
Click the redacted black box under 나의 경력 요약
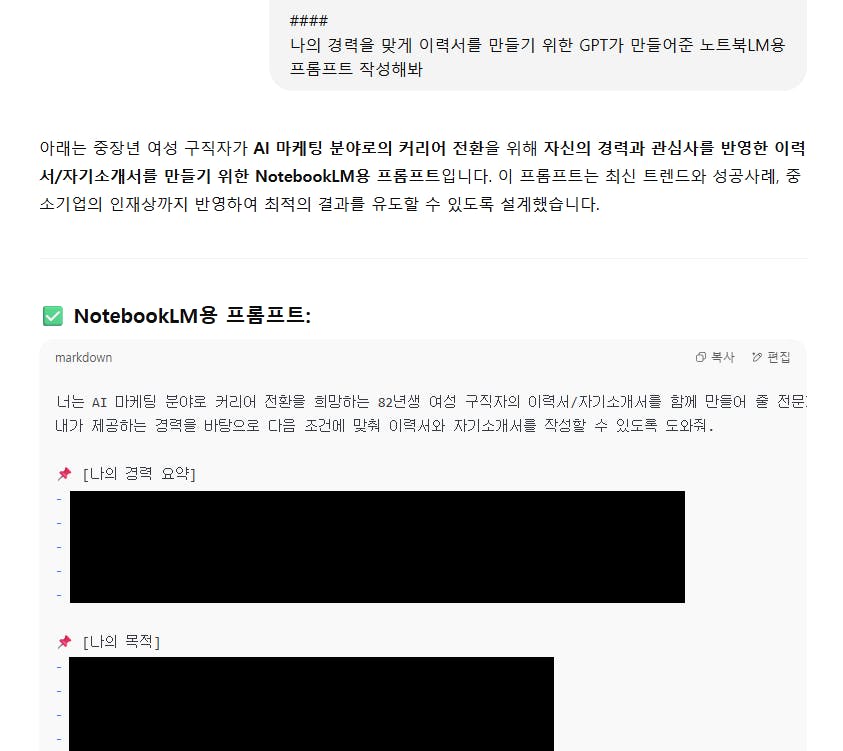pyautogui.click(x=377, y=547)
